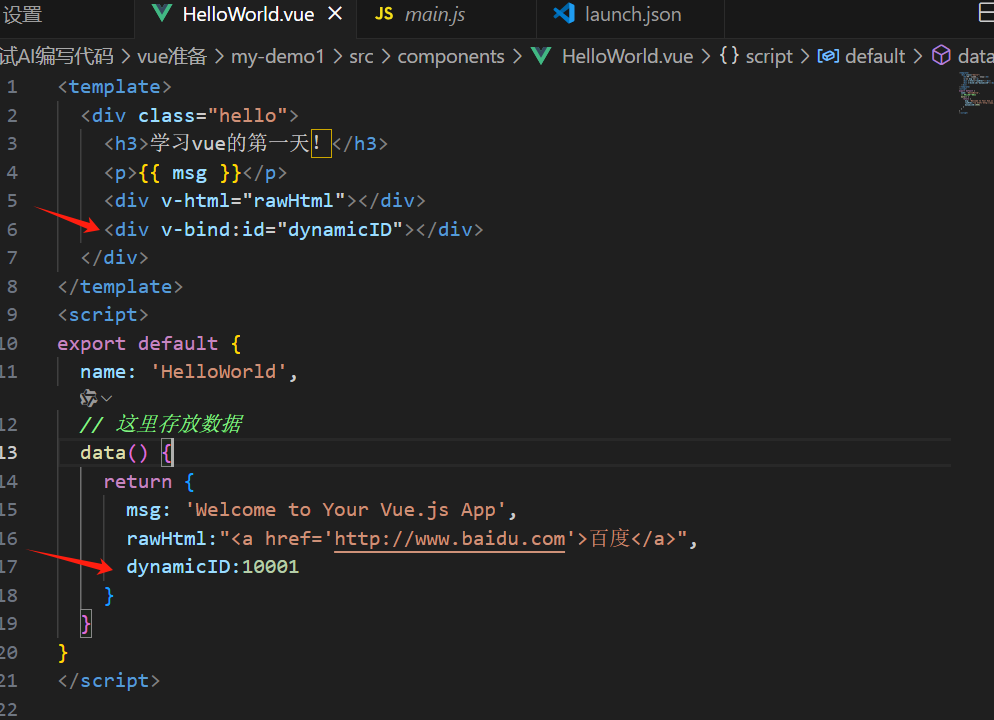
Task: Click the rawHtml property on line 16
Action: click(x=167, y=539)
